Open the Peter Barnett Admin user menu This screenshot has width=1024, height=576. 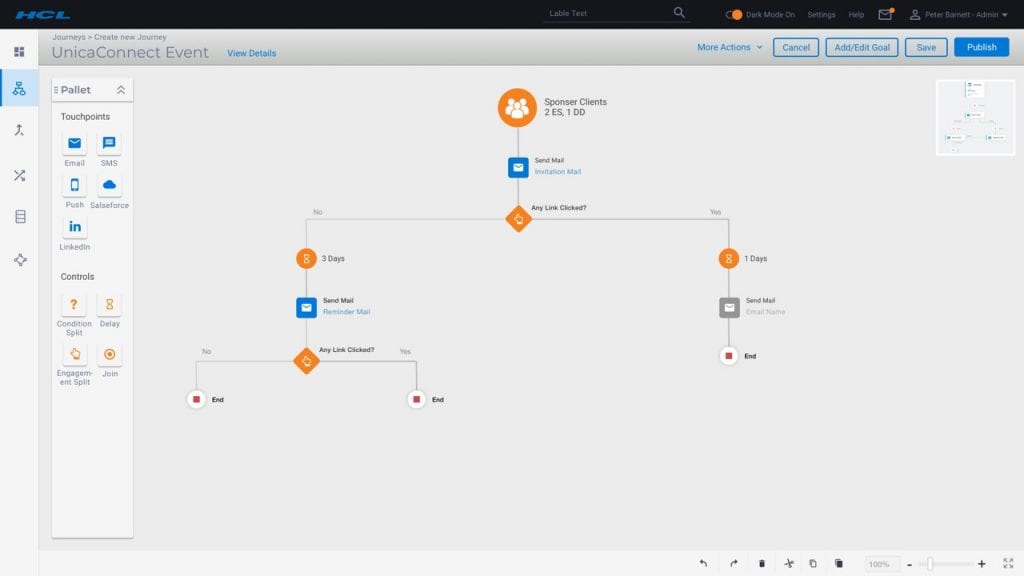[959, 14]
